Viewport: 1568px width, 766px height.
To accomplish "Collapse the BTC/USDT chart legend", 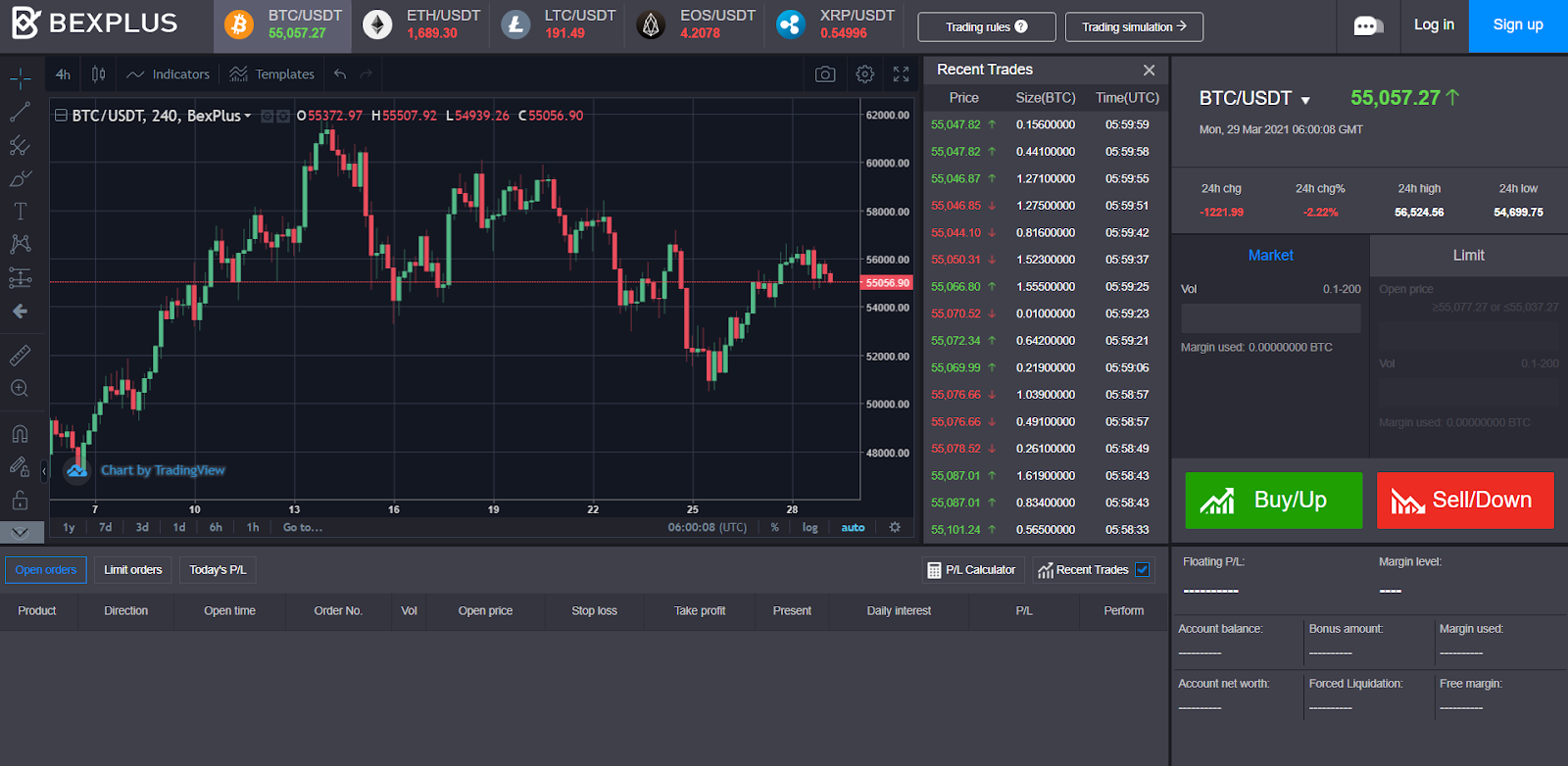I will [61, 116].
